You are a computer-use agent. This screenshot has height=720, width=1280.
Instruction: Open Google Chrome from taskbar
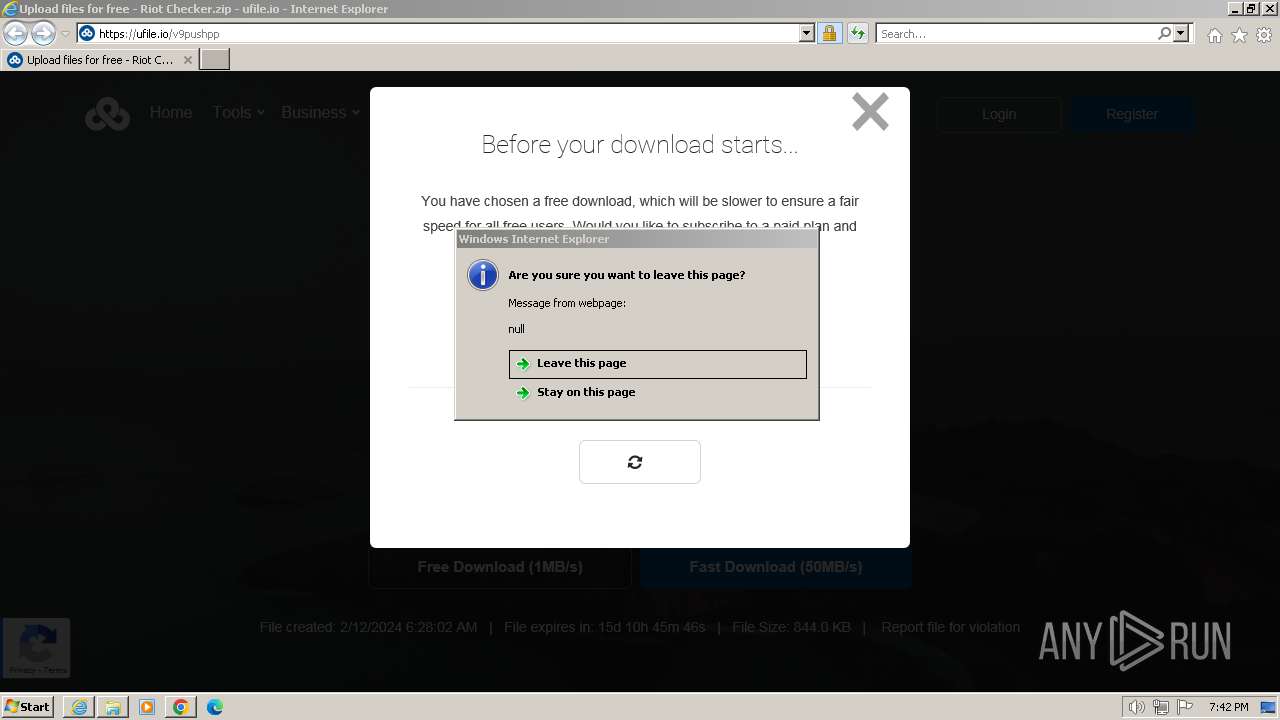click(x=181, y=707)
